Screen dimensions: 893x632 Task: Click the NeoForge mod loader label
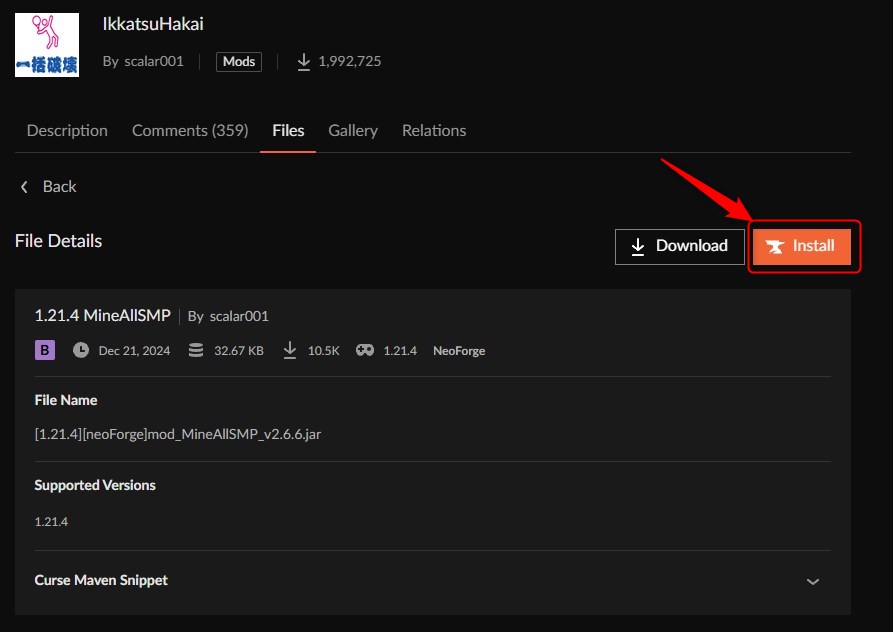click(x=459, y=351)
